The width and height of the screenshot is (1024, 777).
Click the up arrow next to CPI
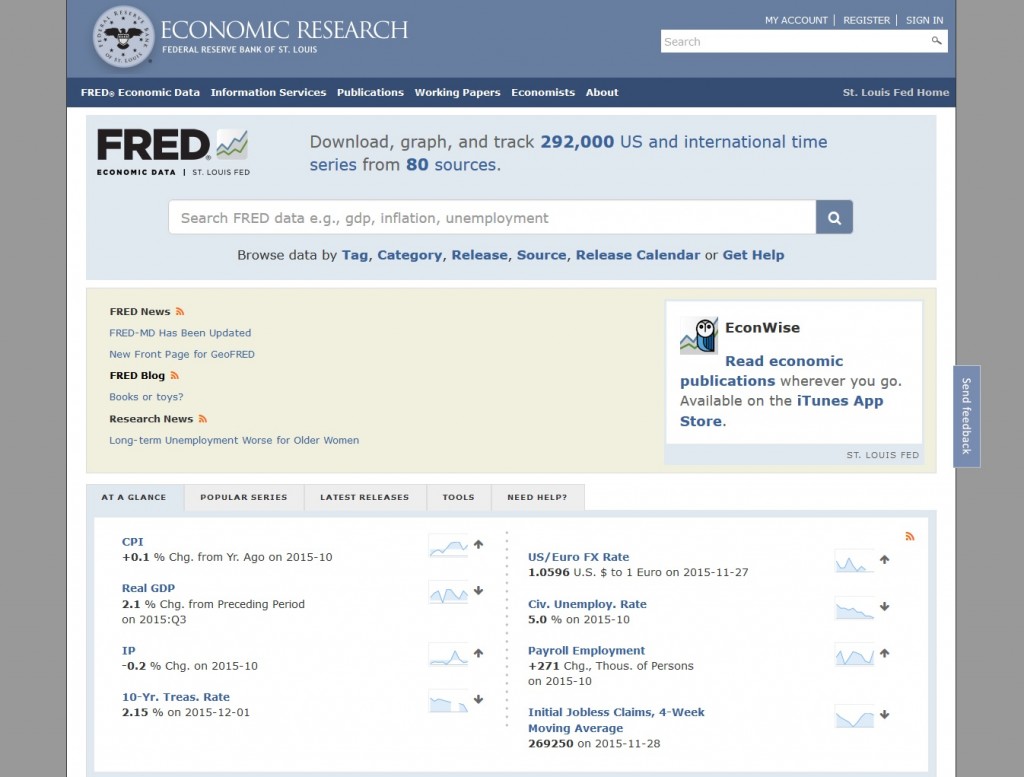click(479, 545)
